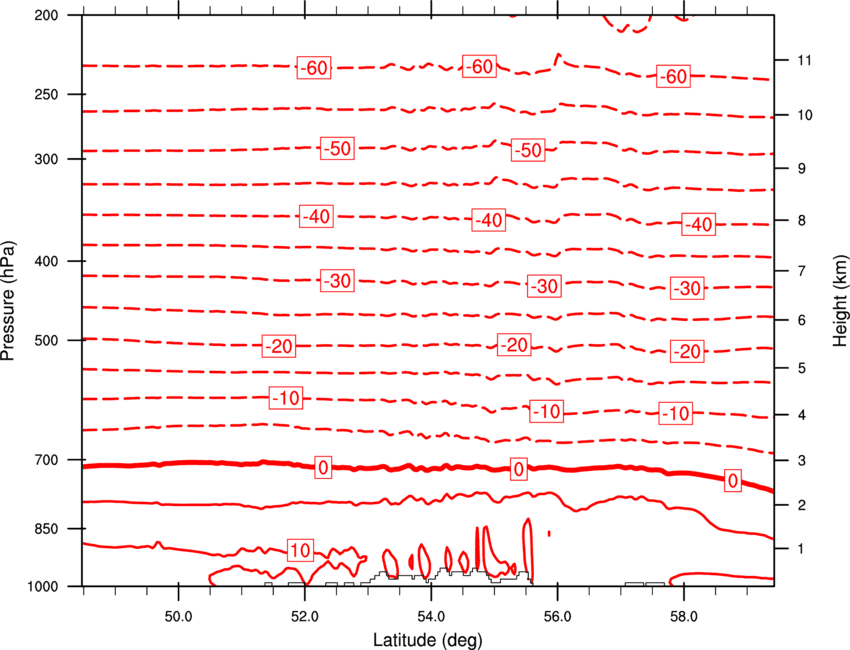Pick the 7 km height tick label
The width and height of the screenshot is (850, 650).
coord(802,271)
